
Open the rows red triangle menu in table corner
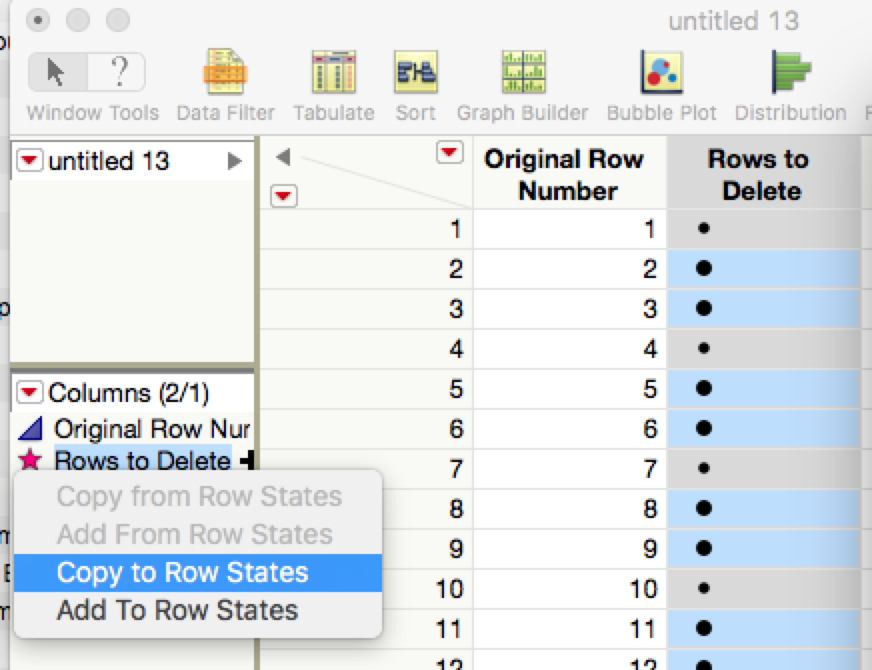click(x=284, y=196)
